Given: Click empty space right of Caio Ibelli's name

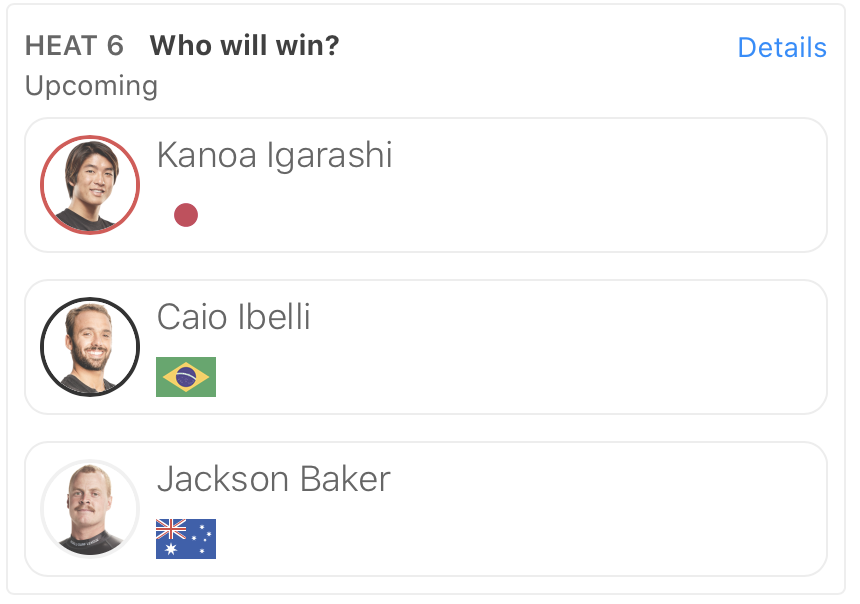Looking at the screenshot, I should tap(560, 317).
